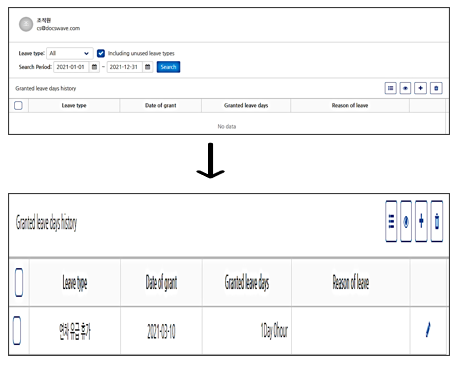Click list icon in bottom enlarged panel
This screenshot has height=372, width=459.
391,221
